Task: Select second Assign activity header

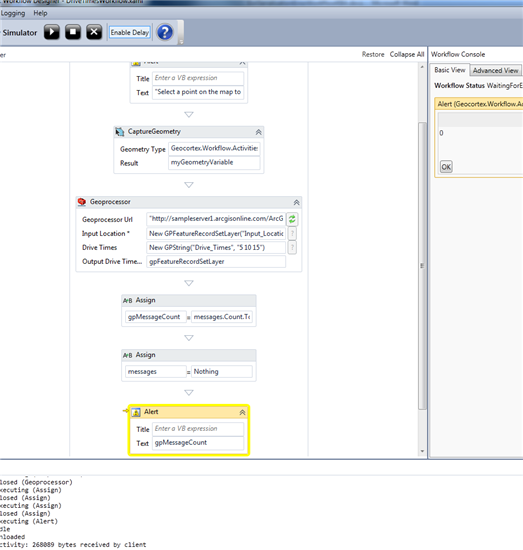Action: (x=189, y=355)
